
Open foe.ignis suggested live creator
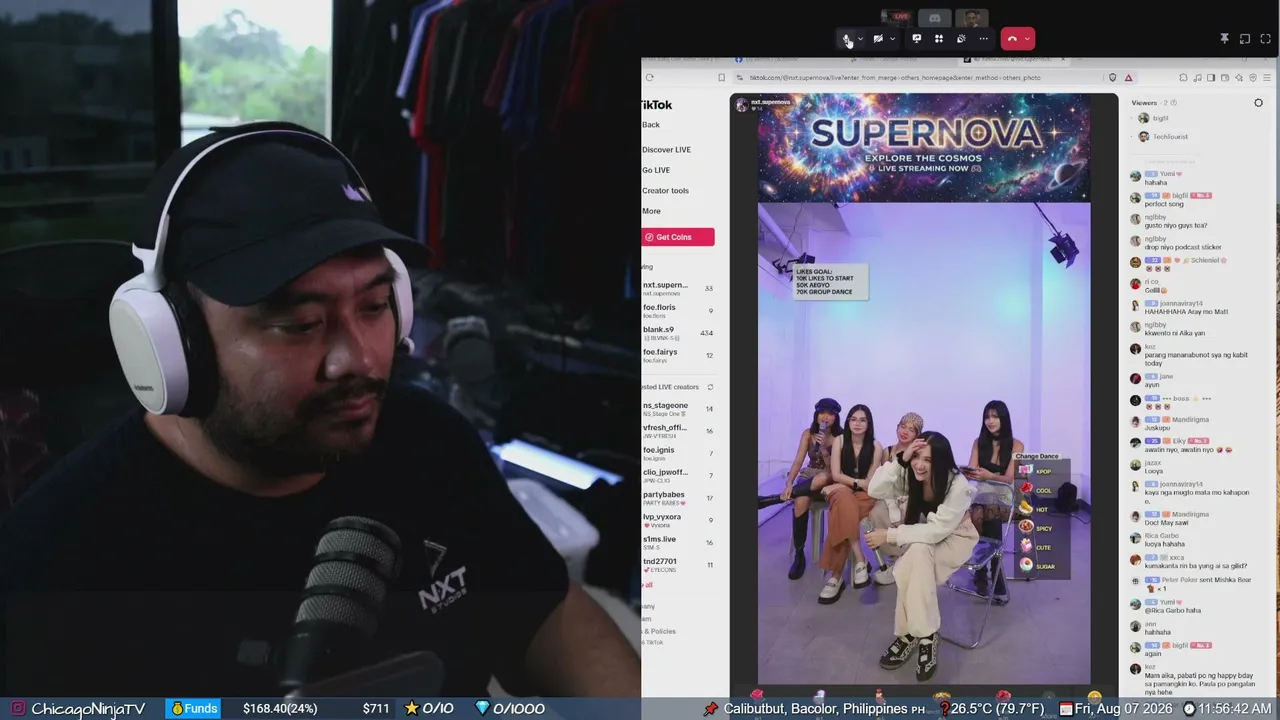click(x=678, y=453)
